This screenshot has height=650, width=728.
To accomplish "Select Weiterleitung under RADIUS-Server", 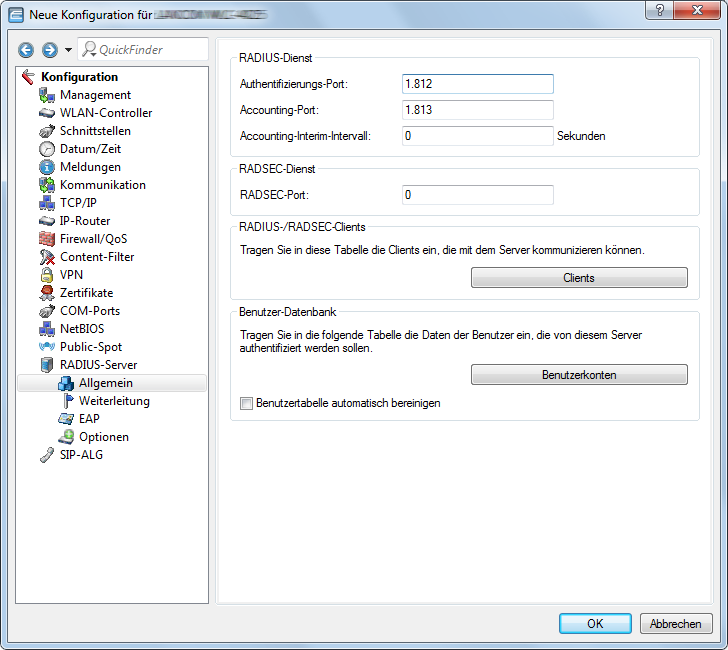I will click(x=114, y=401).
